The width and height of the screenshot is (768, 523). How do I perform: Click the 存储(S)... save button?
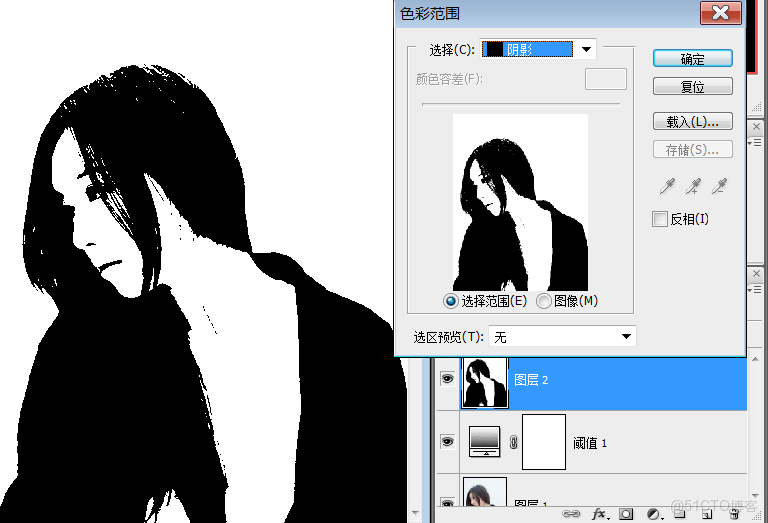click(x=693, y=149)
